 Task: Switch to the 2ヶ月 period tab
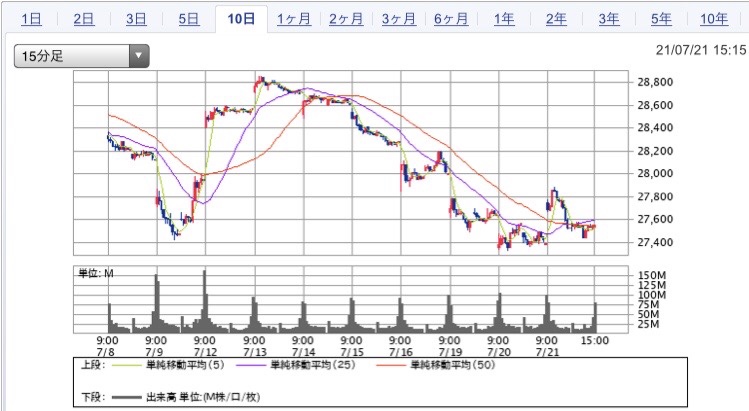click(346, 19)
